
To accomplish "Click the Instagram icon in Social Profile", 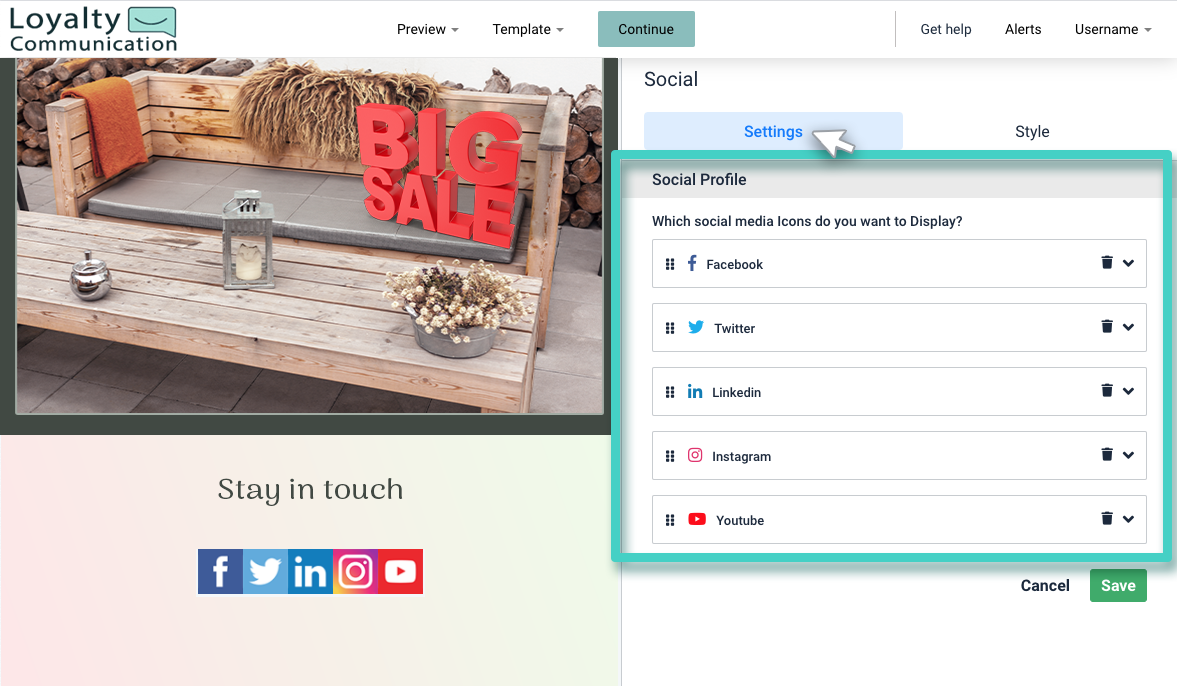I will click(694, 455).
